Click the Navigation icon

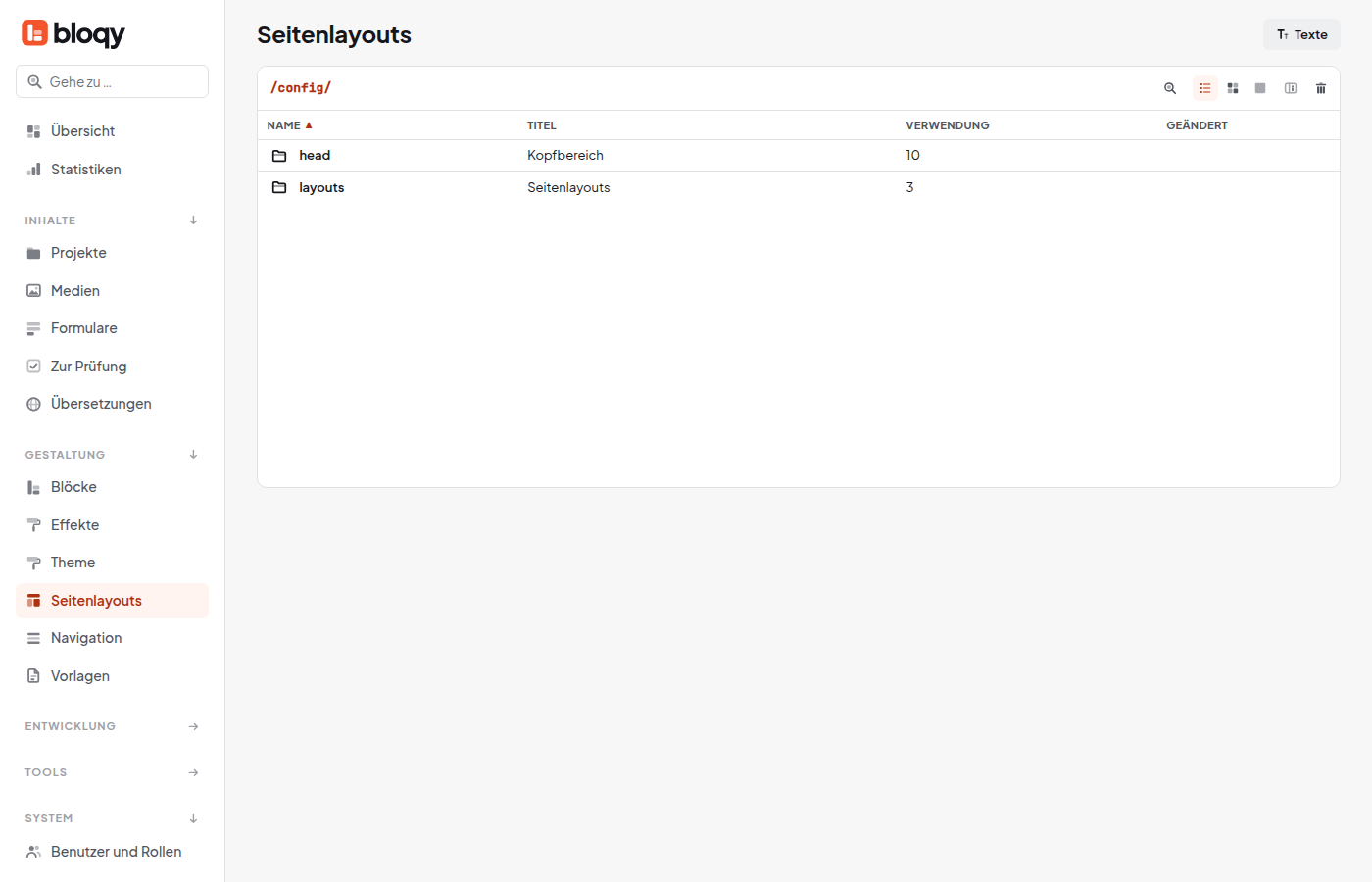33,638
